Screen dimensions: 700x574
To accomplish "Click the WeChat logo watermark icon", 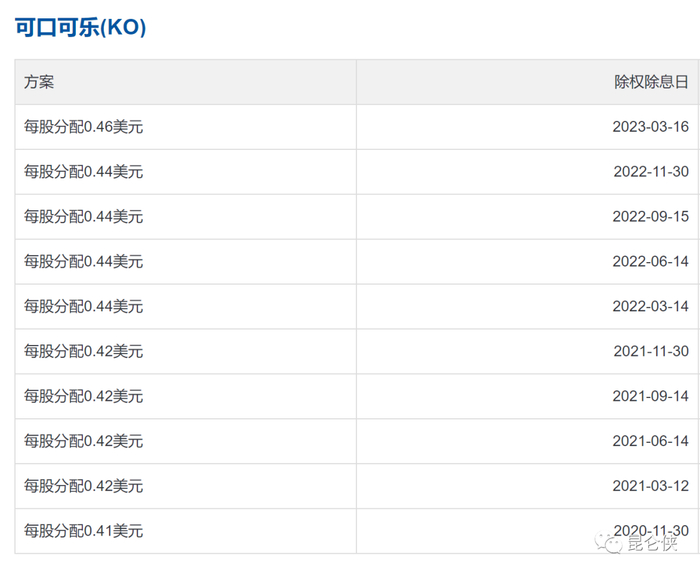I will pos(607,543).
